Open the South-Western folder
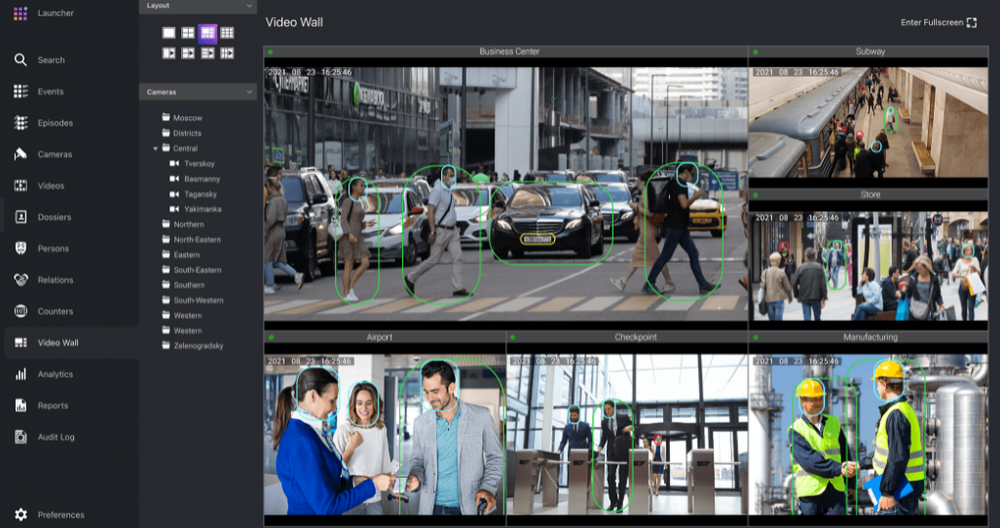 pyautogui.click(x=198, y=300)
